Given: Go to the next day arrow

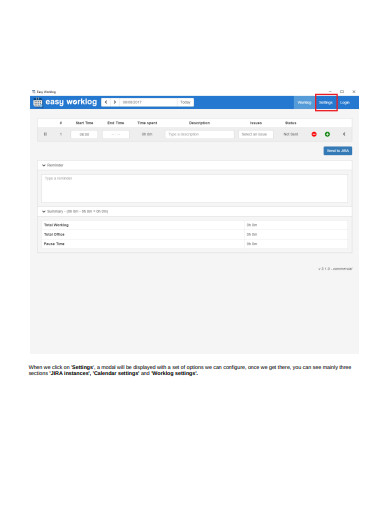Looking at the screenshot, I should [115, 102].
